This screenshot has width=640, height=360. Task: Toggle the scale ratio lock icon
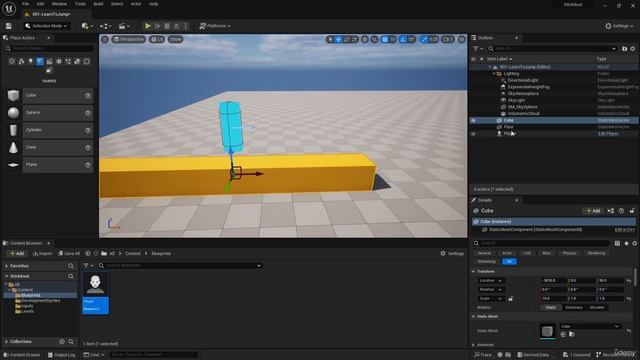point(511,299)
